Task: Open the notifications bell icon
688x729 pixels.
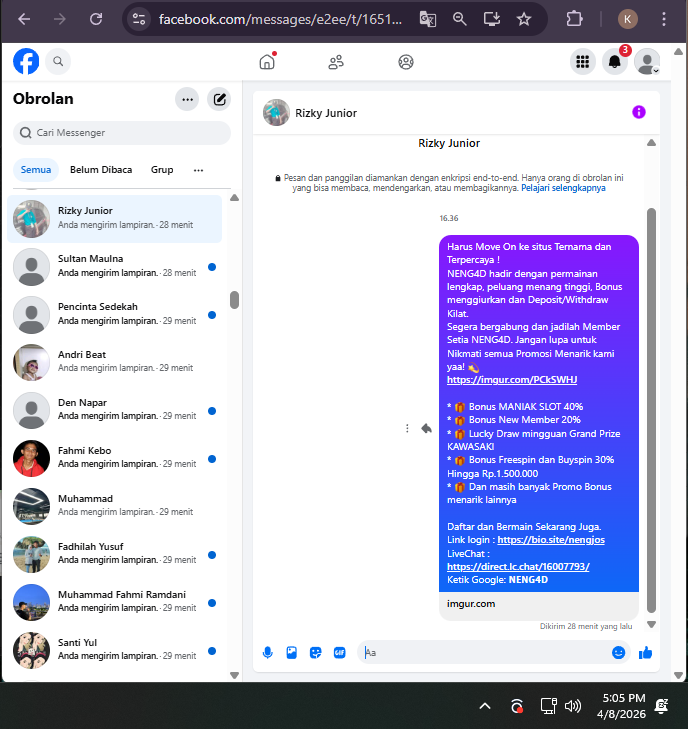Action: (x=615, y=61)
